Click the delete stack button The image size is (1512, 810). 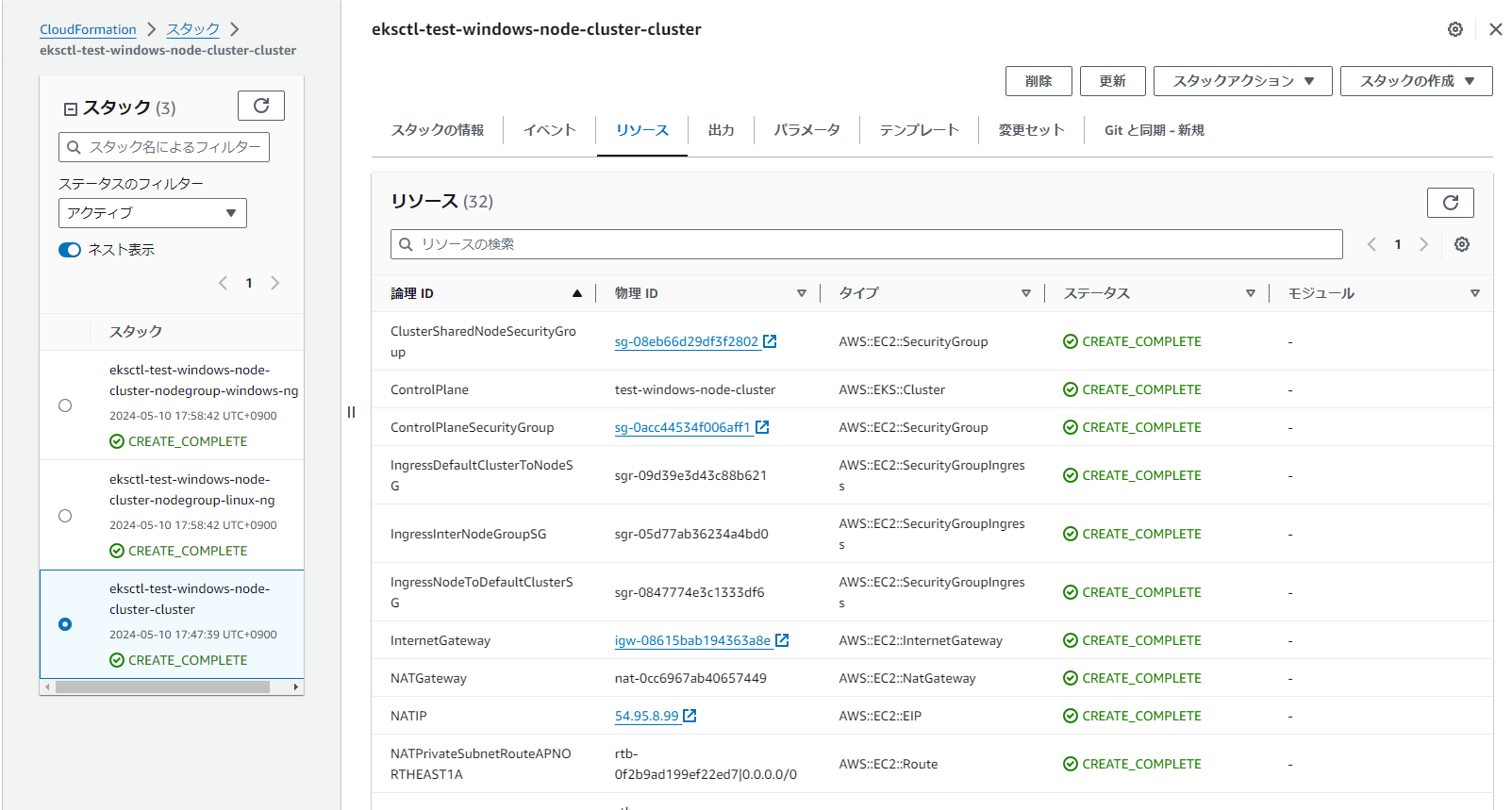1038,81
